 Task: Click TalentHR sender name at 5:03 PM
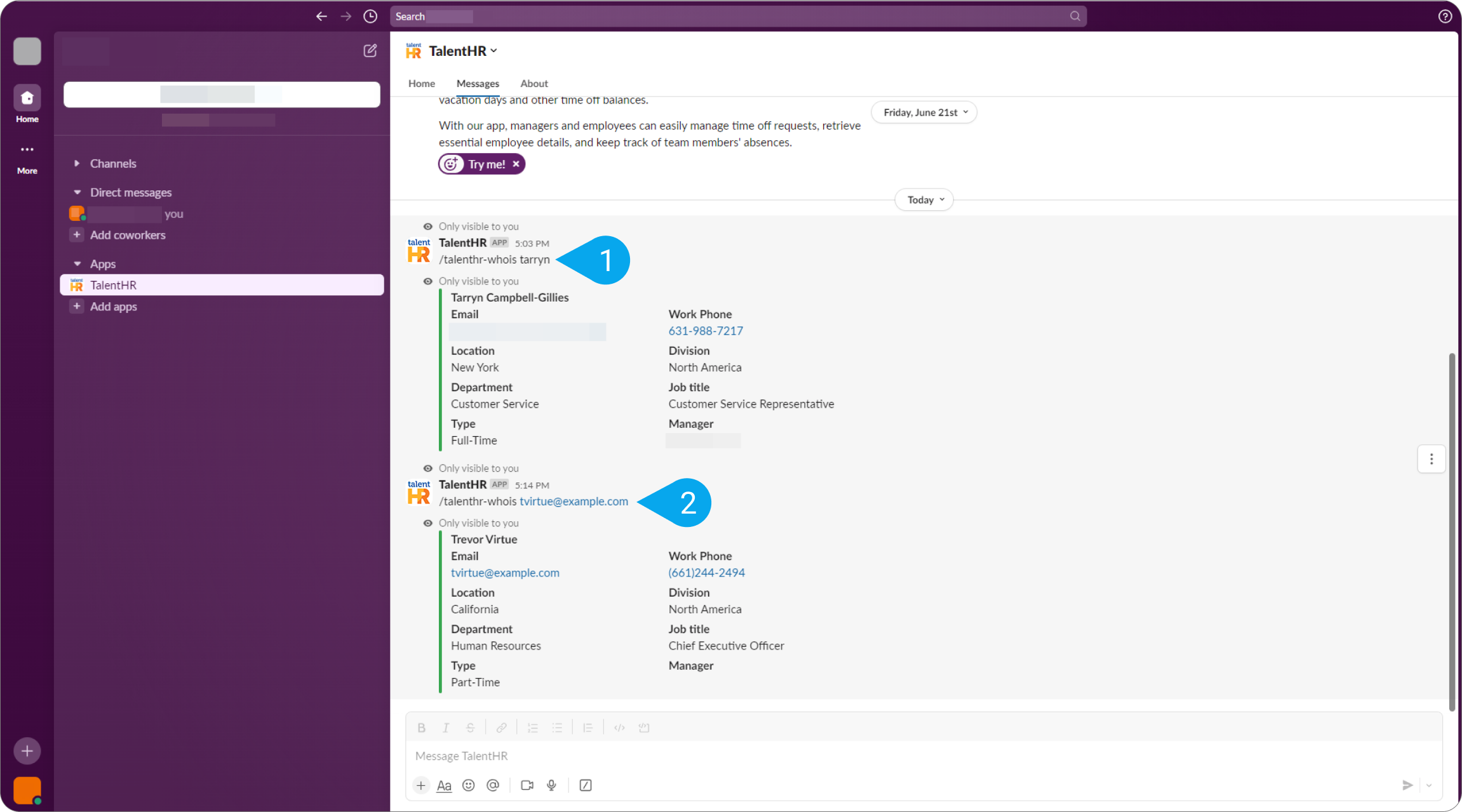pos(462,243)
